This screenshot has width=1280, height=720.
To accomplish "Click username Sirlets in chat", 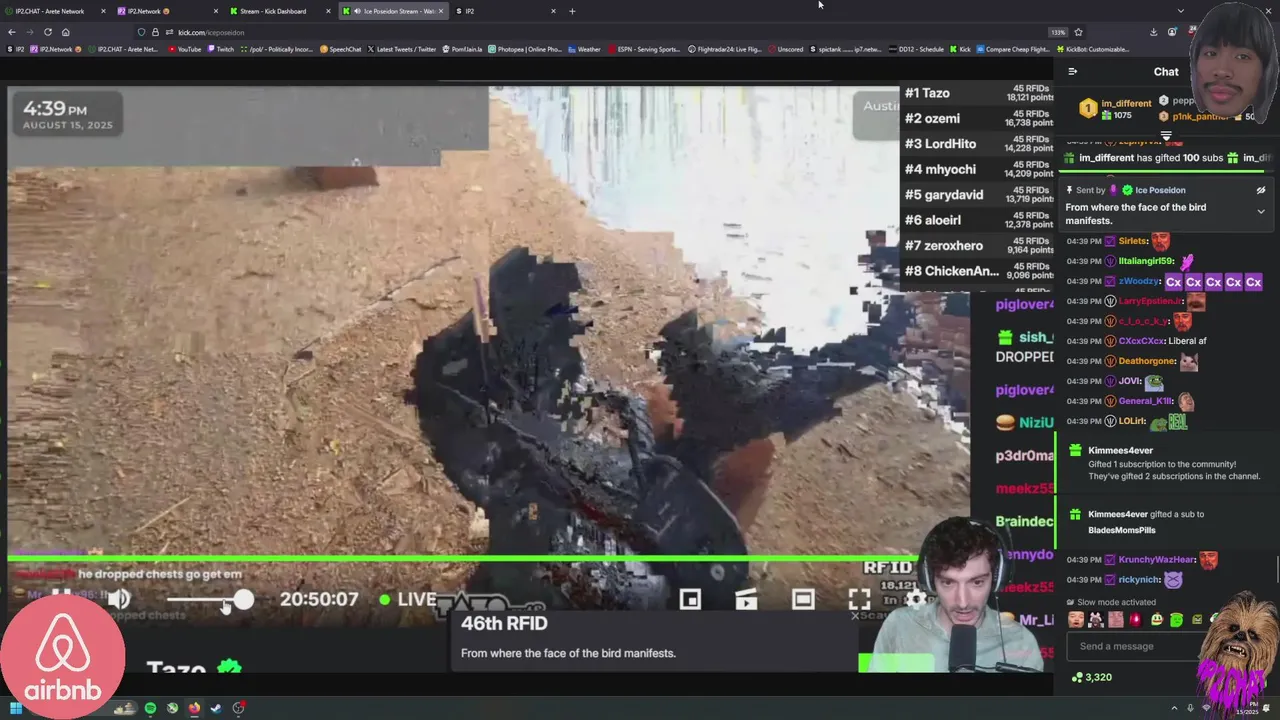I will [1132, 241].
